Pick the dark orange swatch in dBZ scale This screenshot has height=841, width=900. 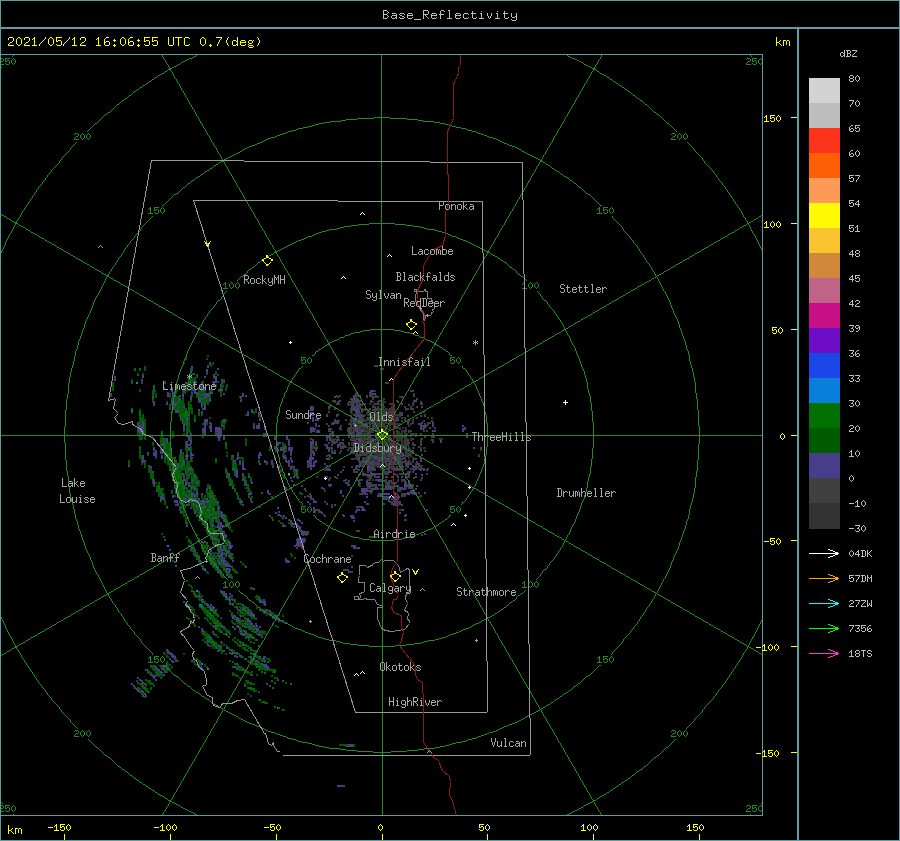(824, 165)
